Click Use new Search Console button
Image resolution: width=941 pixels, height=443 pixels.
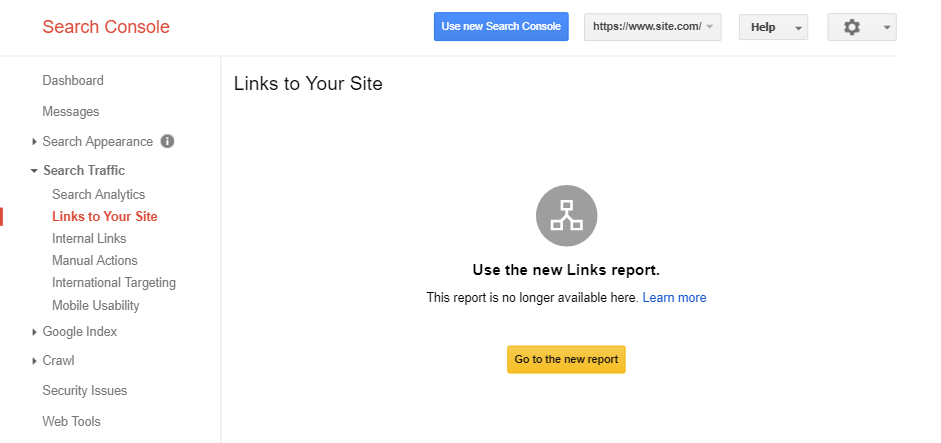tap(501, 26)
